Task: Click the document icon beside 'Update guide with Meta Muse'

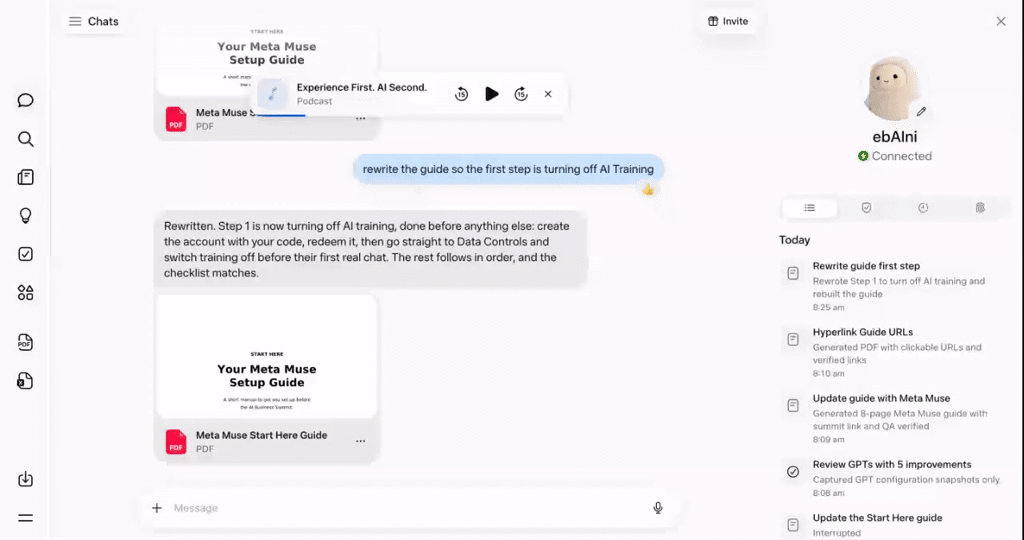Action: [x=793, y=405]
